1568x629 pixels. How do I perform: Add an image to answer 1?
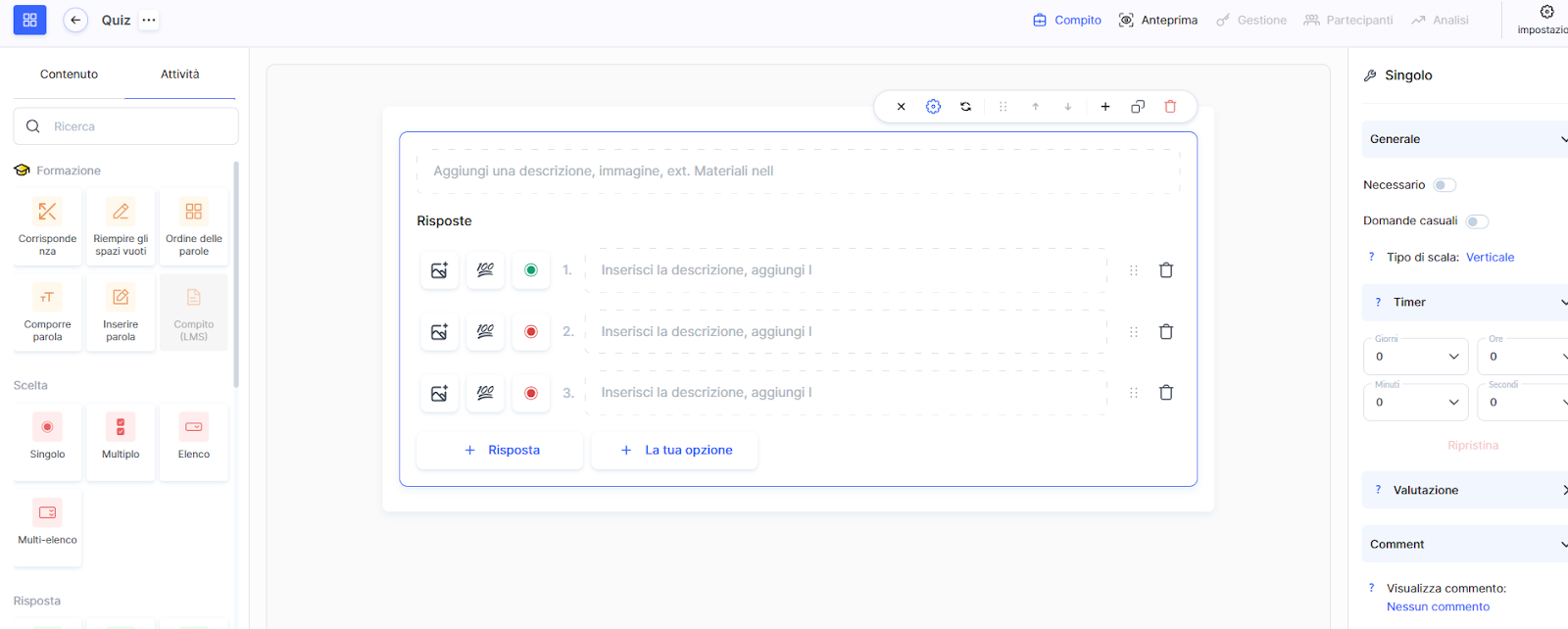pos(439,270)
